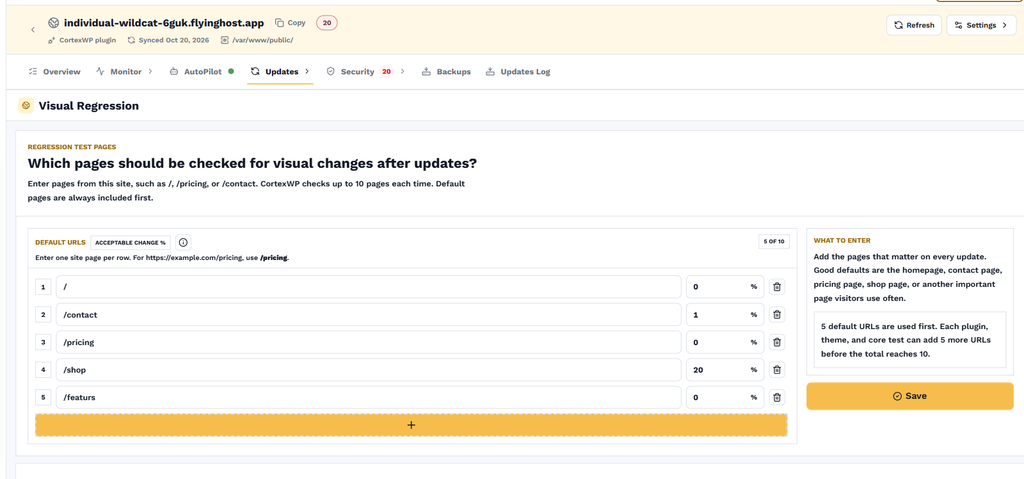Set the change percent for /shop row
This screenshot has width=1024, height=479.
point(725,370)
